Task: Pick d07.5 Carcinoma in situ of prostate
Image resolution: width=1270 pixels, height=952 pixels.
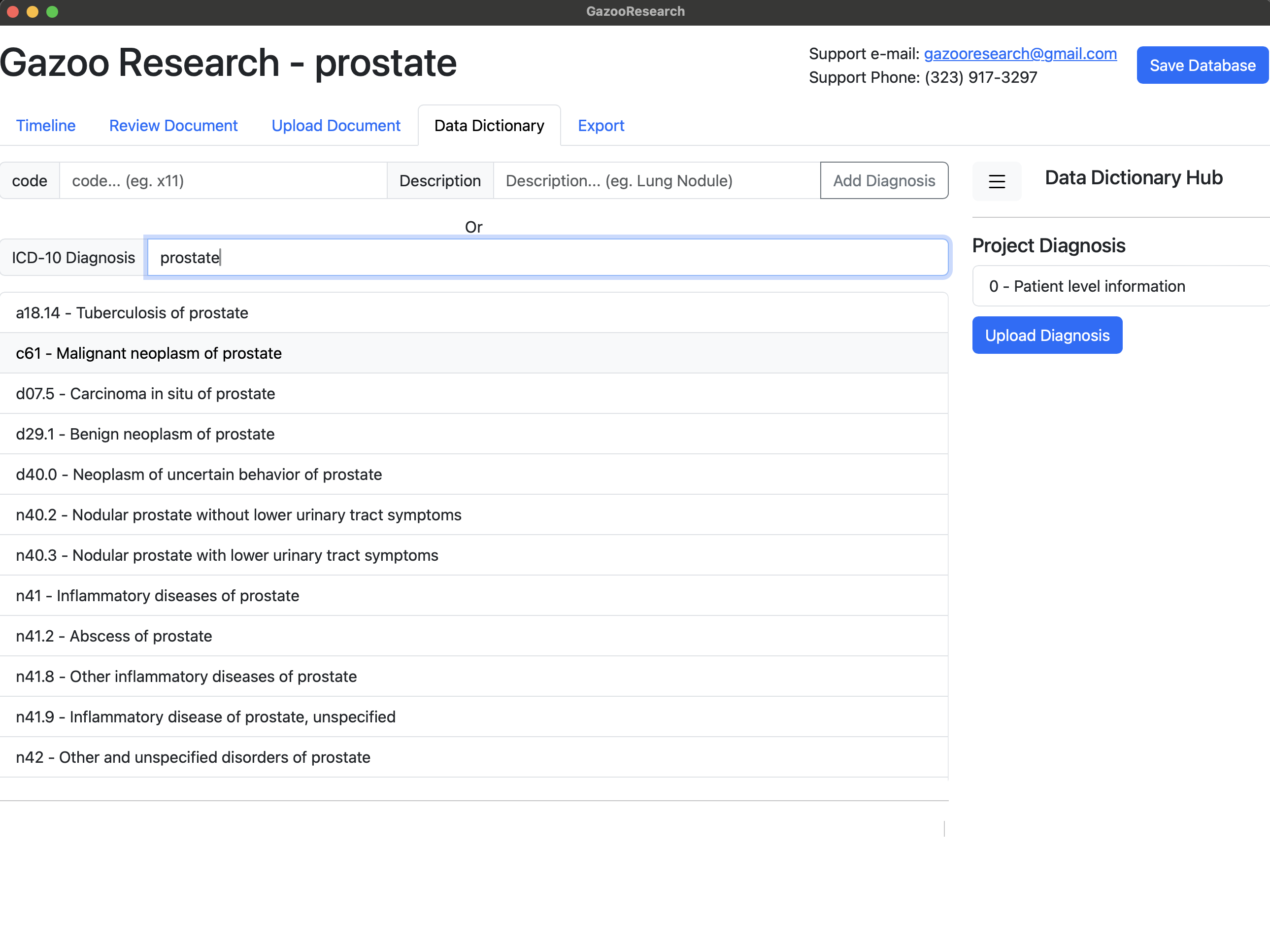Action: tap(145, 394)
